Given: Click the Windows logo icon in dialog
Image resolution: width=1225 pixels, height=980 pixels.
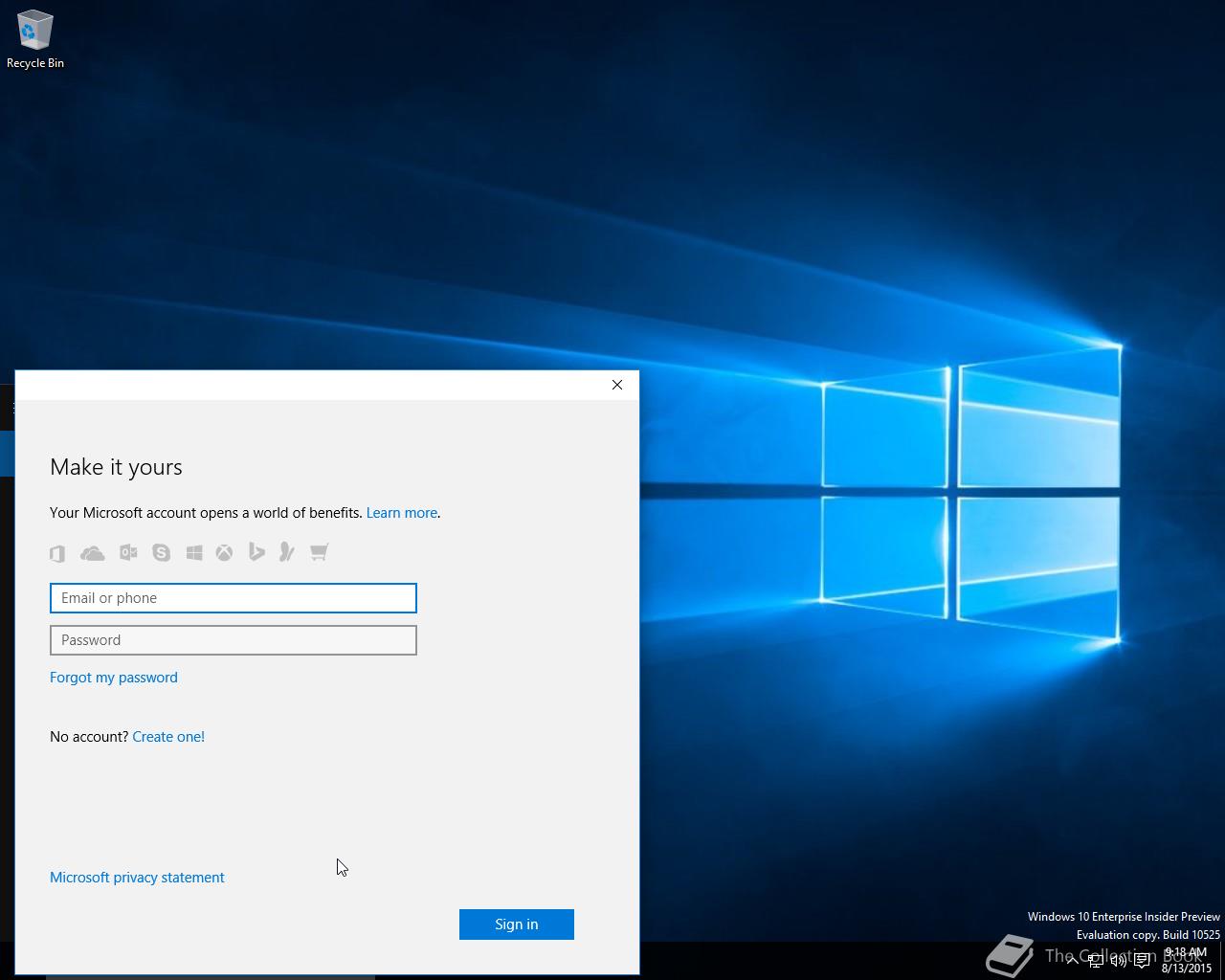Looking at the screenshot, I should tap(194, 552).
